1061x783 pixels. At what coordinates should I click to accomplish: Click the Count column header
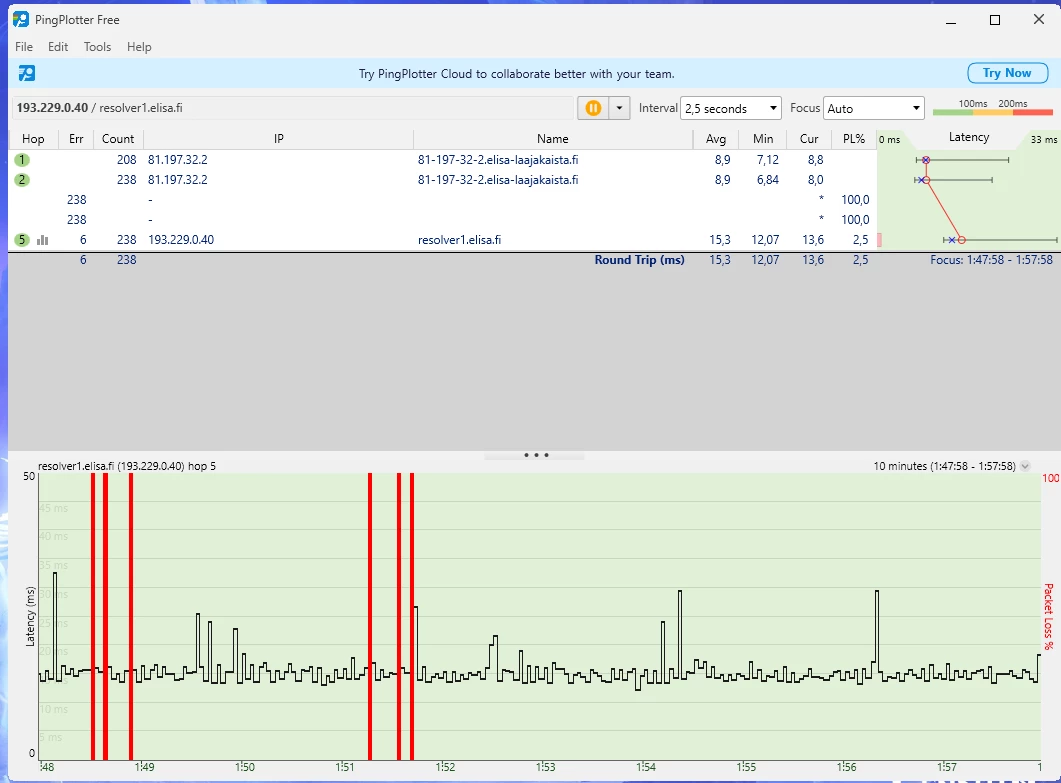coord(118,139)
